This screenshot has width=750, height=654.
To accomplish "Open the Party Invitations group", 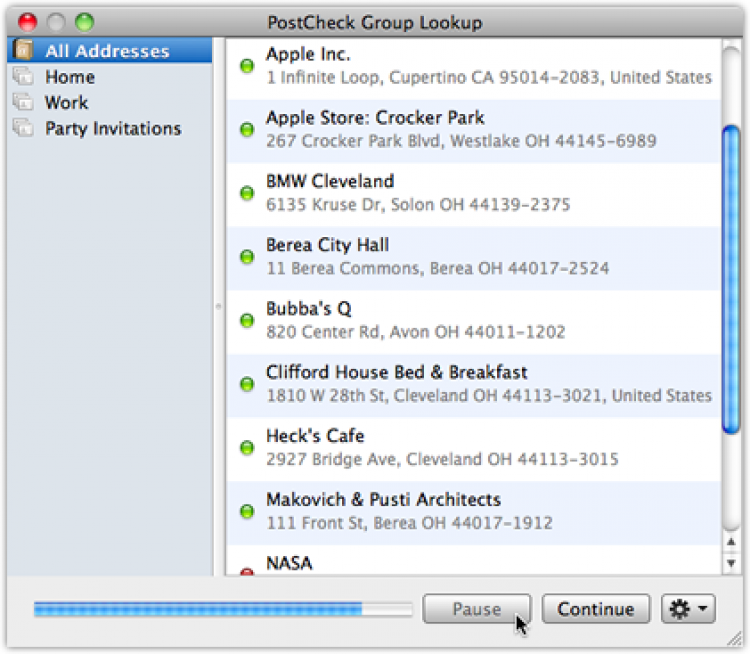I will pyautogui.click(x=113, y=129).
